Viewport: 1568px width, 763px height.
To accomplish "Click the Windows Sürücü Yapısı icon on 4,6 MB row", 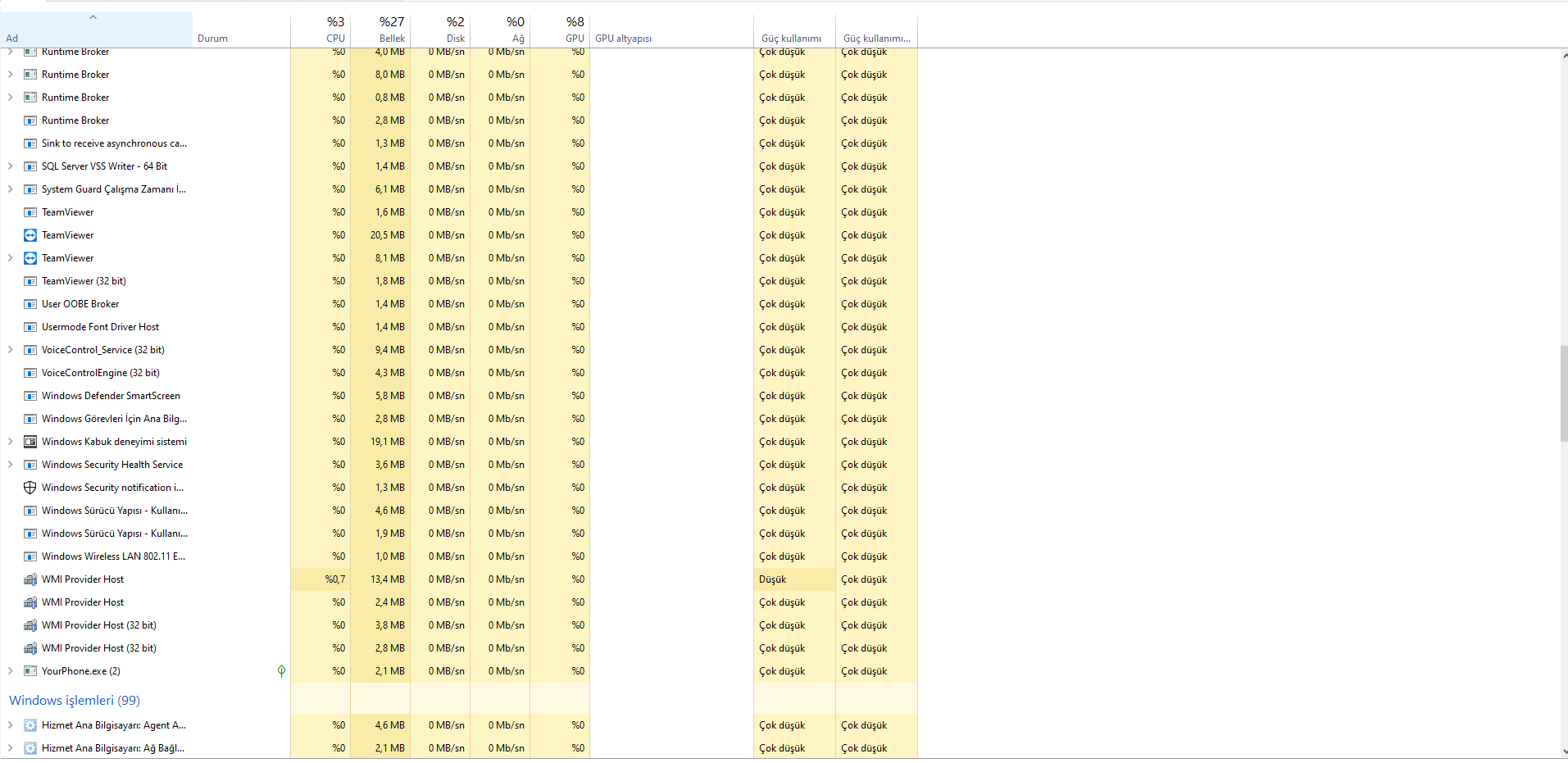I will (x=30, y=511).
